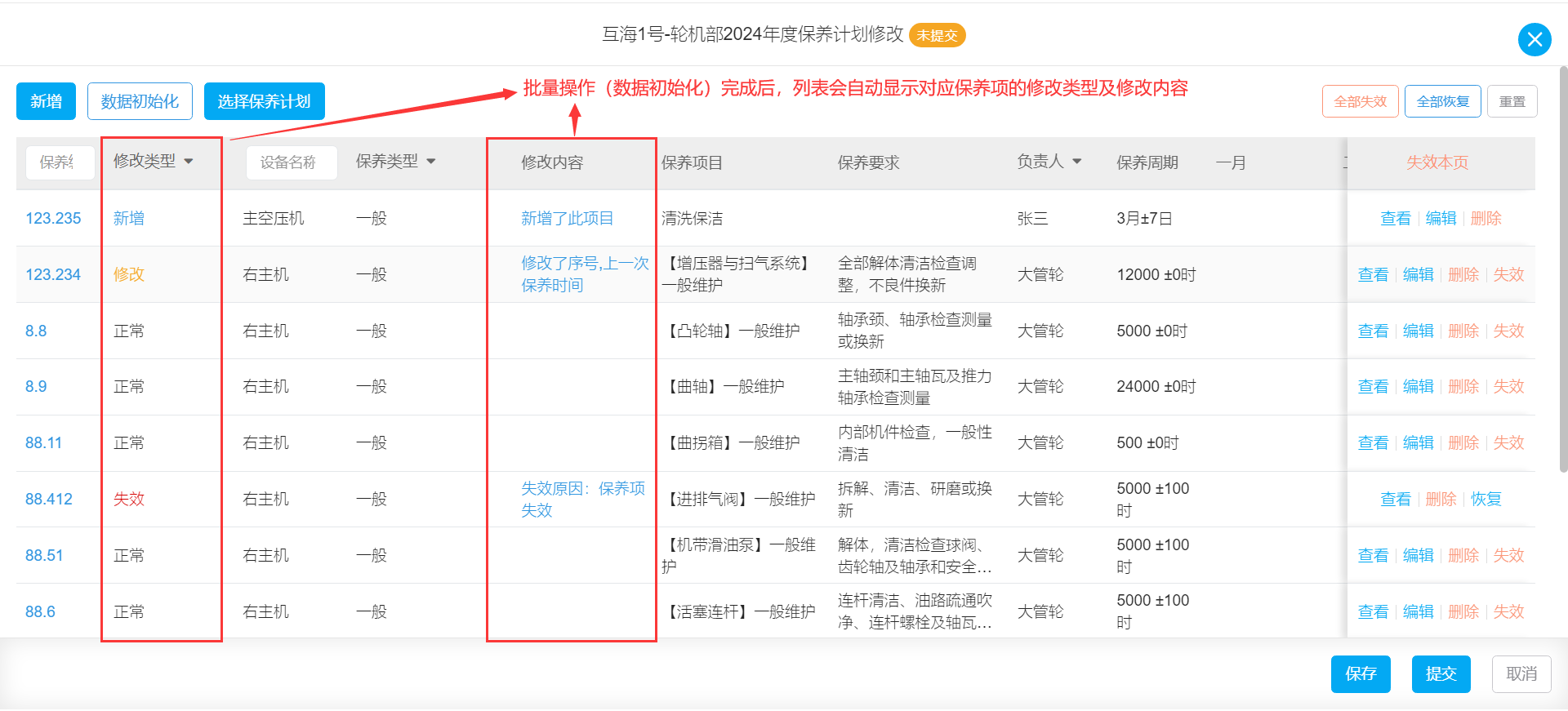Open item number 88.51
The height and width of the screenshot is (711, 1568).
(x=44, y=555)
